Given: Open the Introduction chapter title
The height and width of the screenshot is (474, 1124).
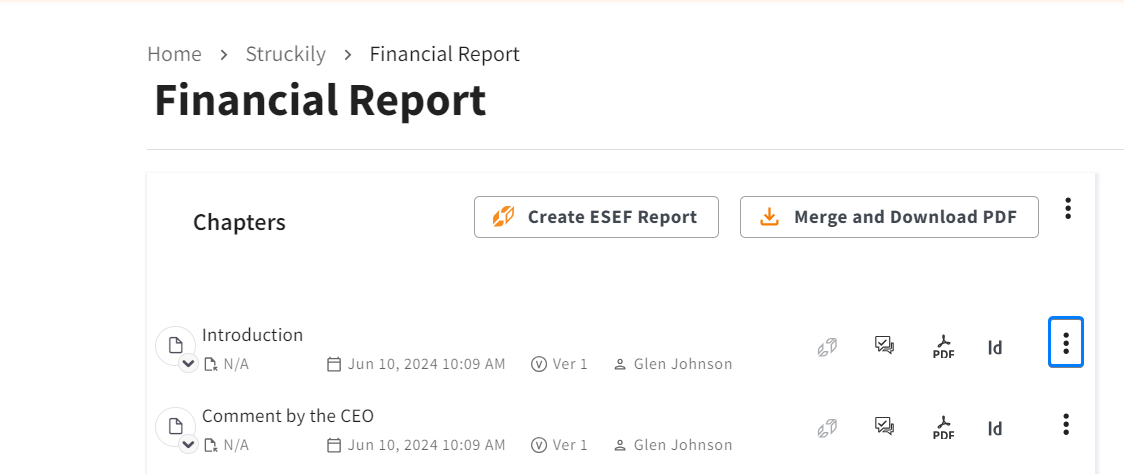Looking at the screenshot, I should tap(252, 335).
